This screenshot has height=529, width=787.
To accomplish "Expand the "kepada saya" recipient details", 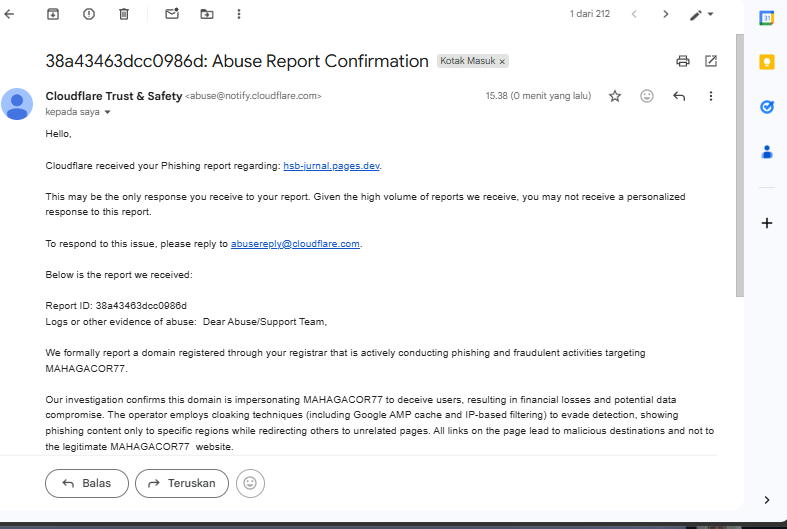I will [108, 112].
